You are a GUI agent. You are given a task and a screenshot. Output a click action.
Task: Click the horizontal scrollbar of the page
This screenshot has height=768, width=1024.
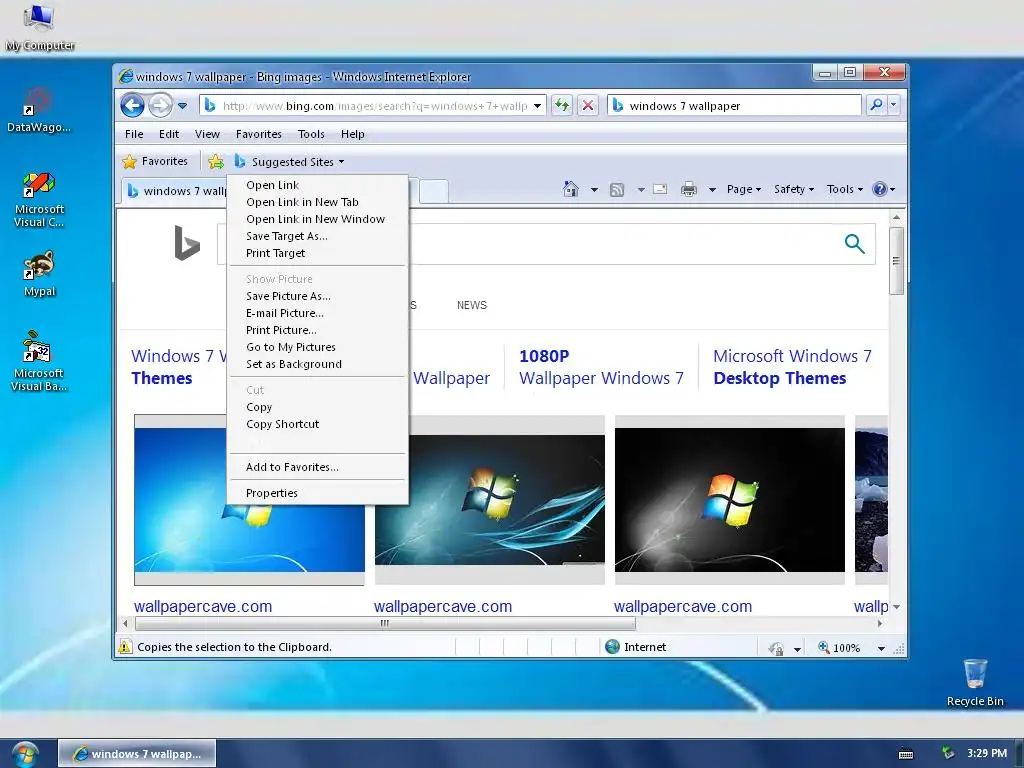click(385, 624)
